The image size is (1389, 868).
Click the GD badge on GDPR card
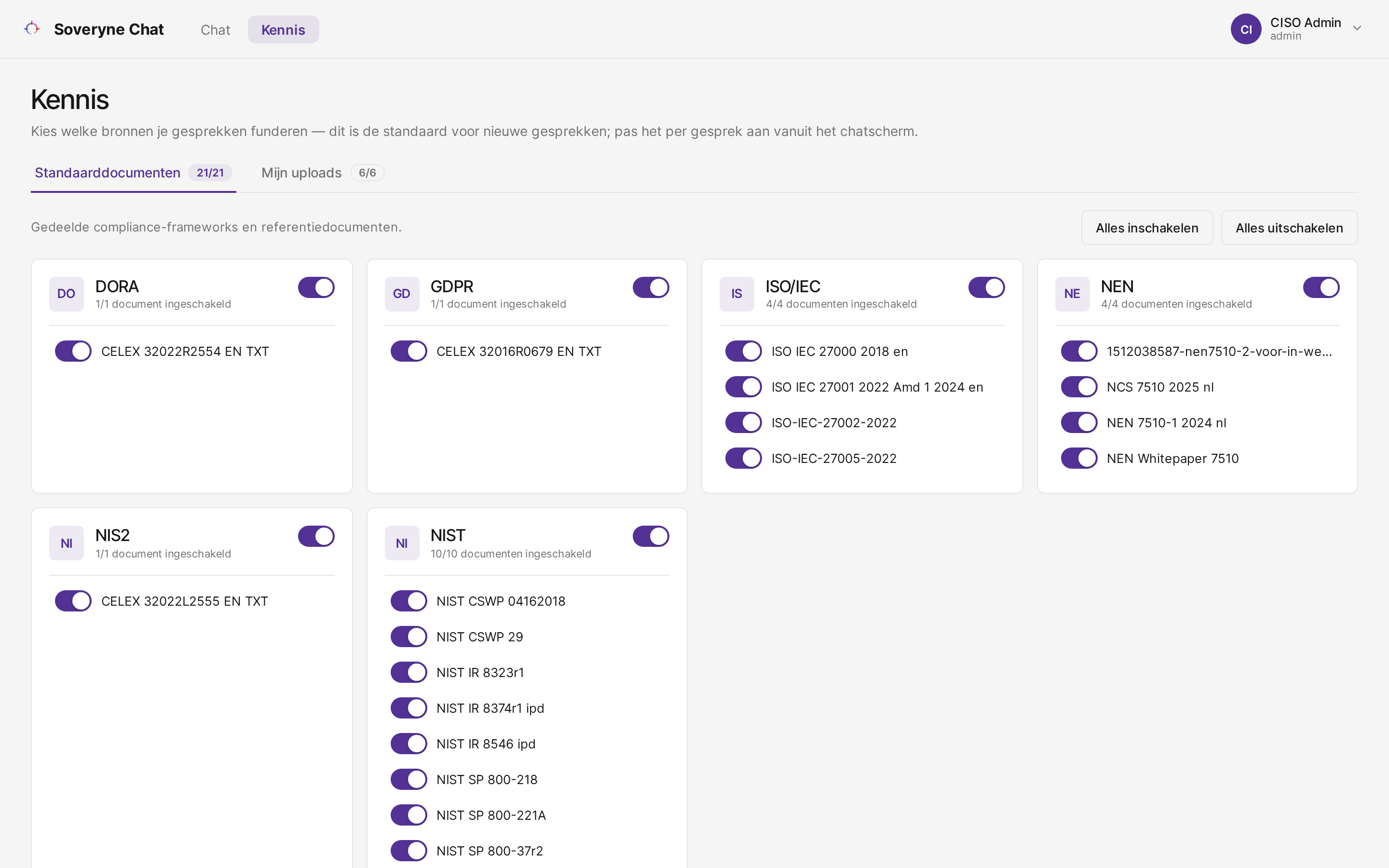click(x=402, y=294)
